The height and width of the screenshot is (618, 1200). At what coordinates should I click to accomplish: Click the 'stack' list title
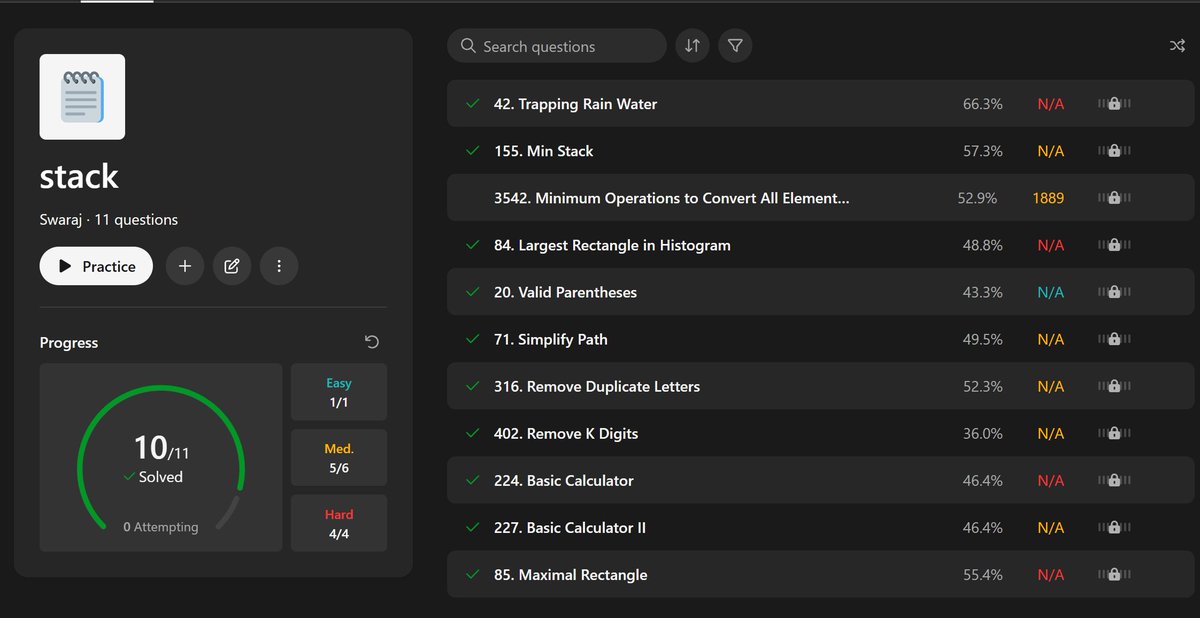tap(79, 177)
